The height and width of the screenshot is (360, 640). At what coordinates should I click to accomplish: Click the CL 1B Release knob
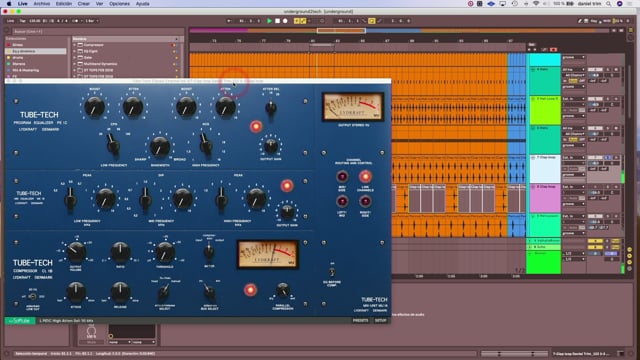120,291
